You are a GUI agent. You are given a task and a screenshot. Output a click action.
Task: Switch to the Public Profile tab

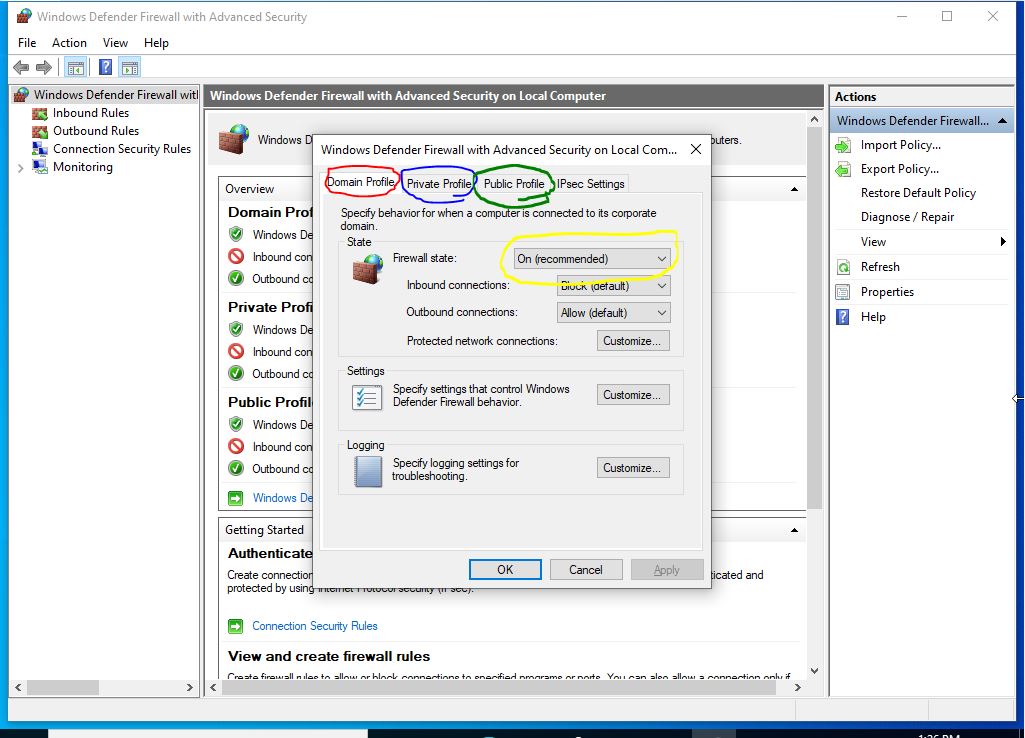[x=514, y=184]
